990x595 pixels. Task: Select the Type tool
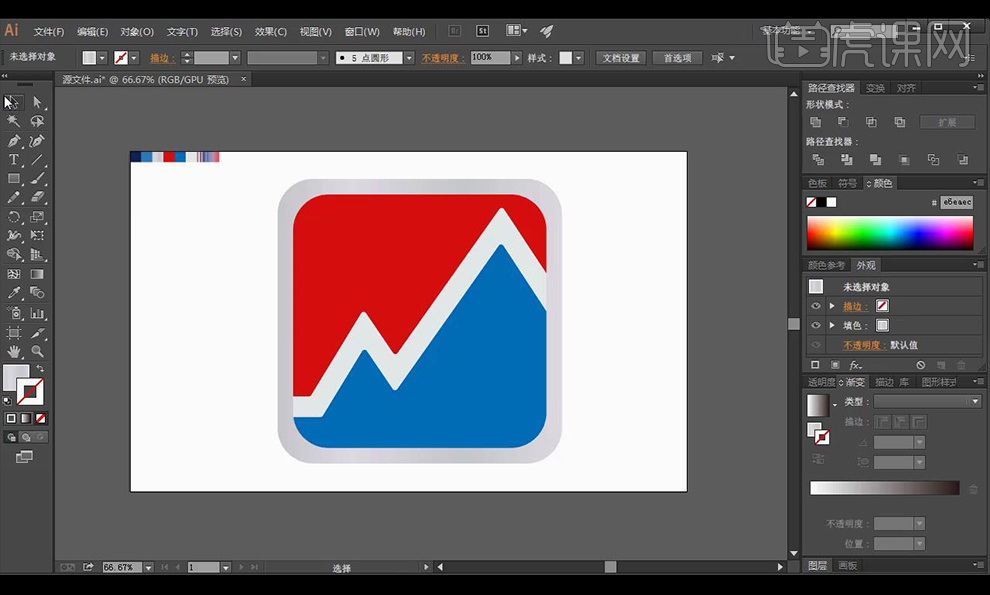point(13,160)
